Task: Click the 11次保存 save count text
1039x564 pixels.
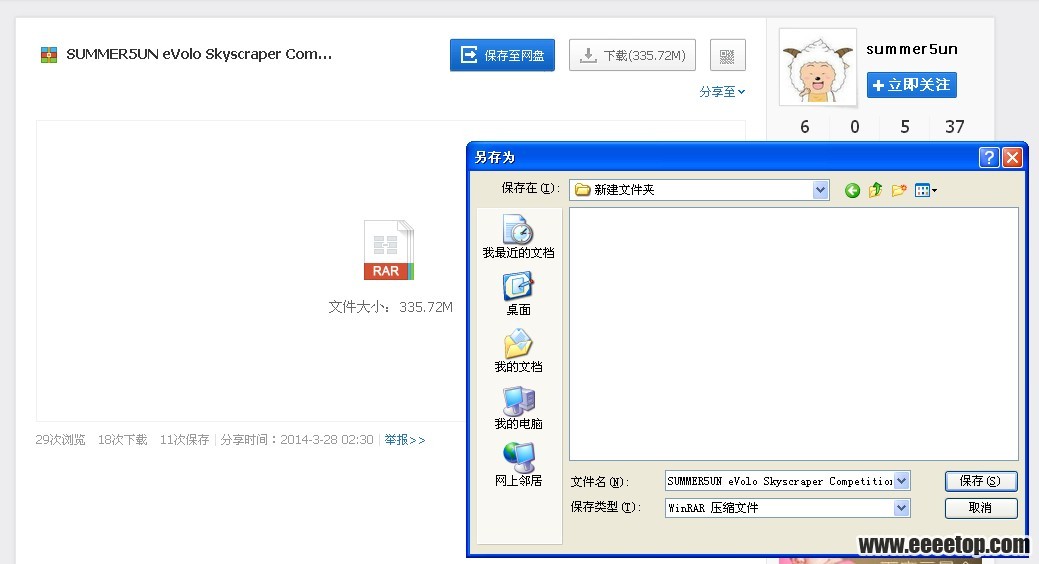Action: coord(184,439)
